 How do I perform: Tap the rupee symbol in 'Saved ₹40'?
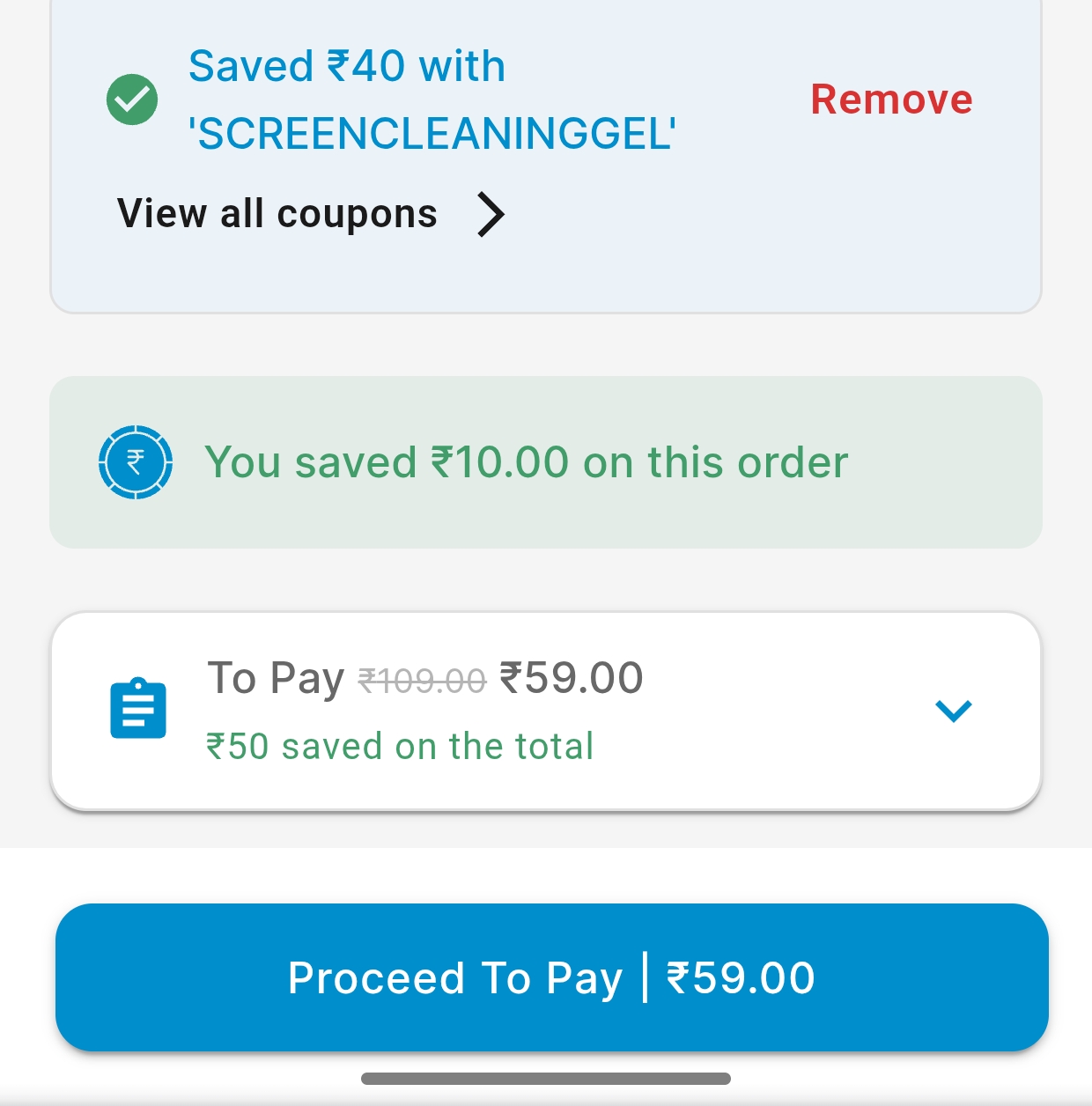(338, 67)
